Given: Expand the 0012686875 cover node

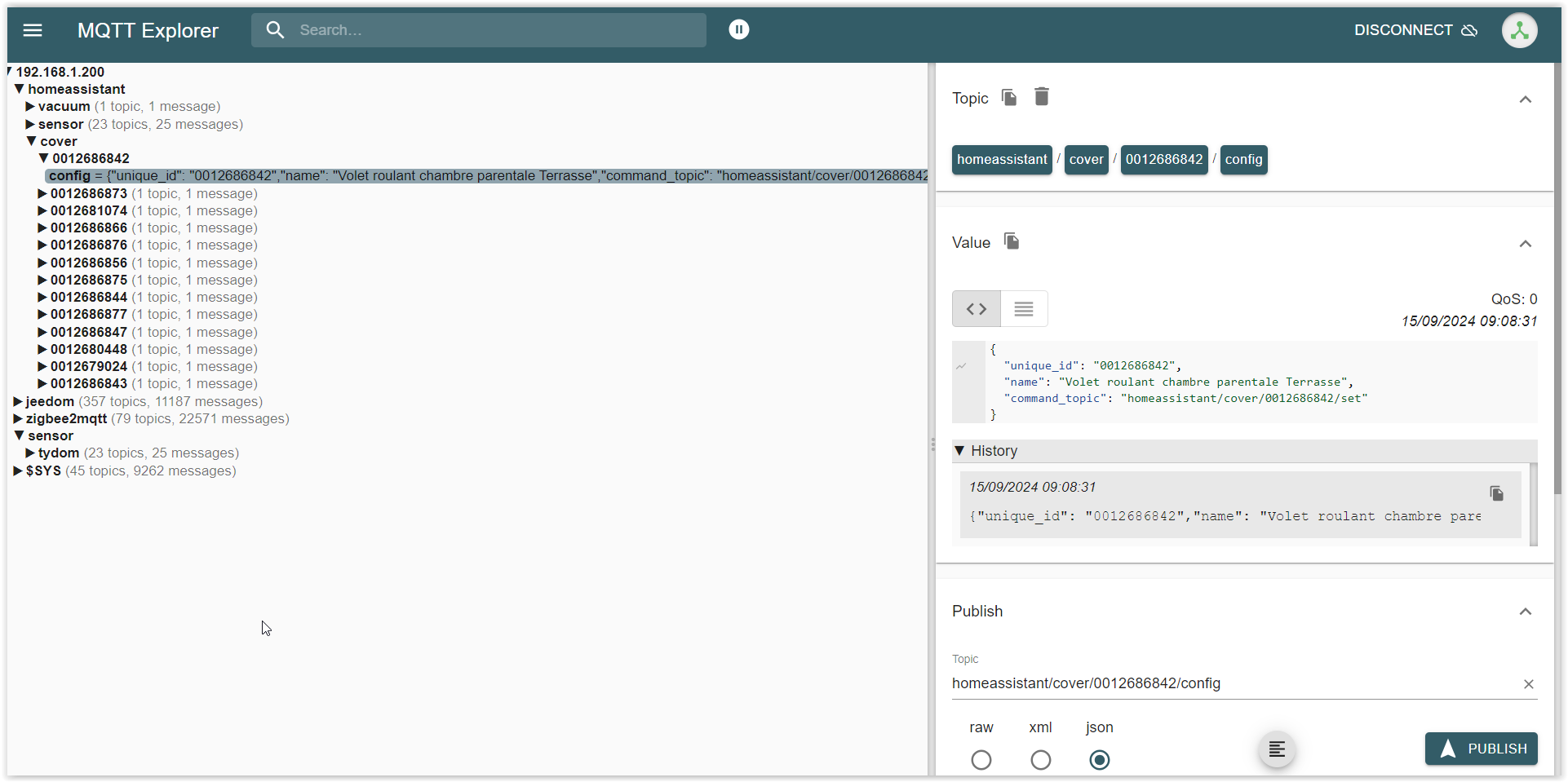Looking at the screenshot, I should pyautogui.click(x=42, y=280).
